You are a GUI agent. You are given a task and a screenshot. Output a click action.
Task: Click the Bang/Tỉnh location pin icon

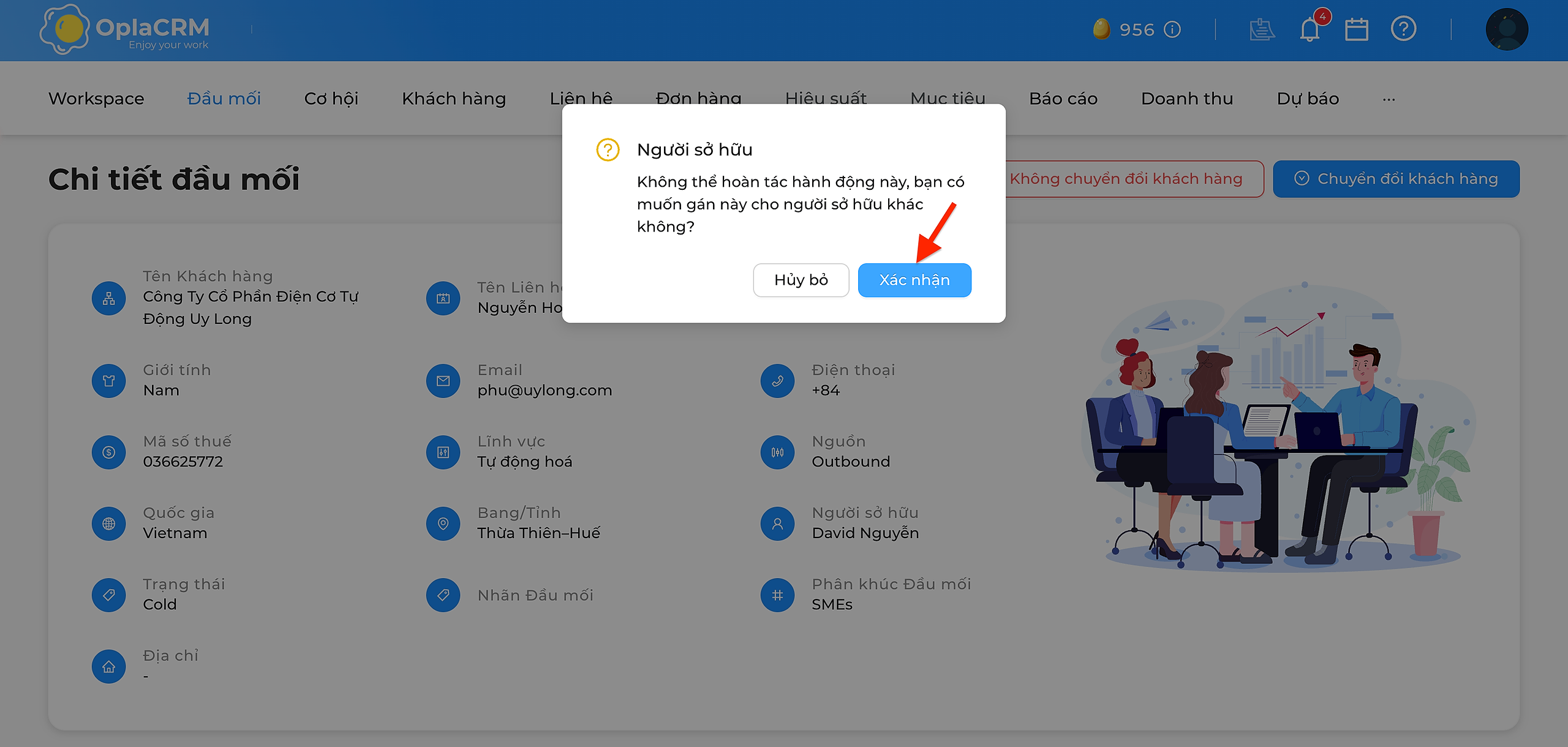(443, 524)
